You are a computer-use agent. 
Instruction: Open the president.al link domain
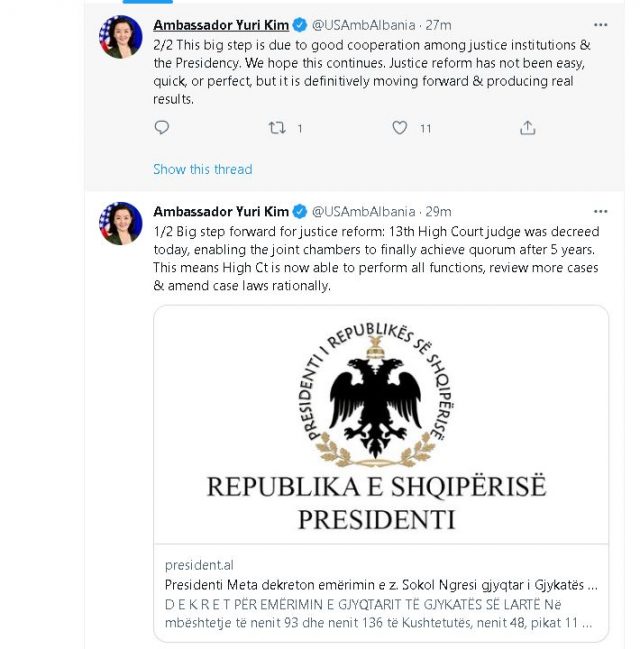tap(199, 564)
